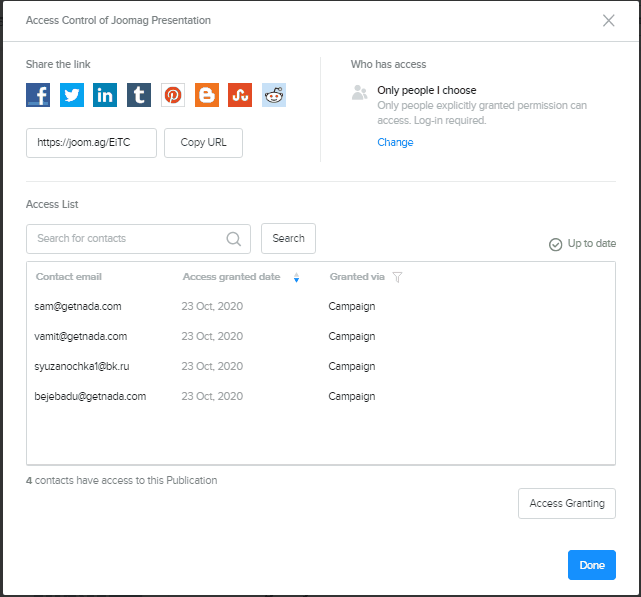The height and width of the screenshot is (597, 641).
Task: Close the Access Control dialog
Action: [608, 20]
